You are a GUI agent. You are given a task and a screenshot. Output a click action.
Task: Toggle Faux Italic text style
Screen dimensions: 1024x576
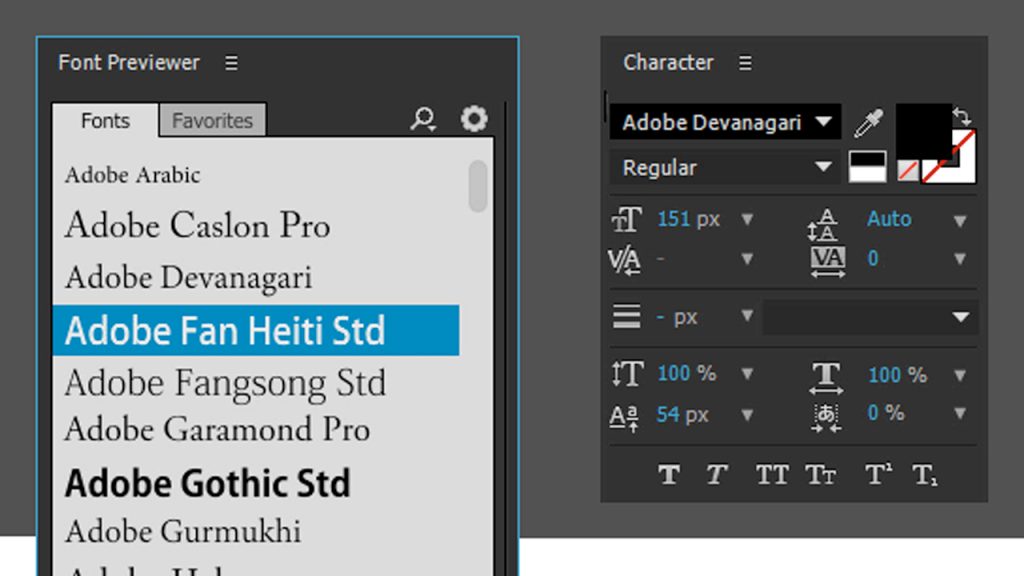click(x=716, y=475)
